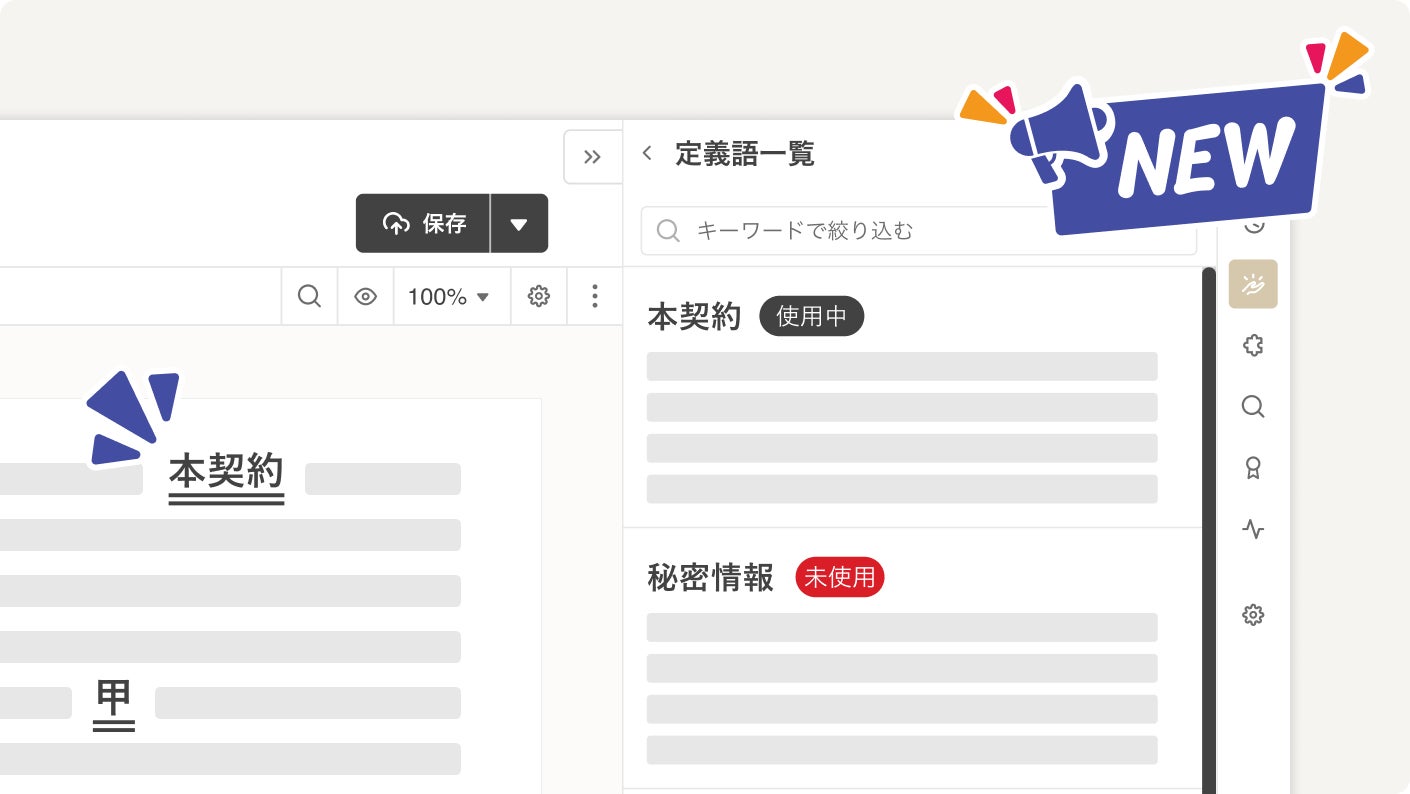Open the activity pulse sidebar icon
This screenshot has height=794, width=1410.
point(1253,529)
